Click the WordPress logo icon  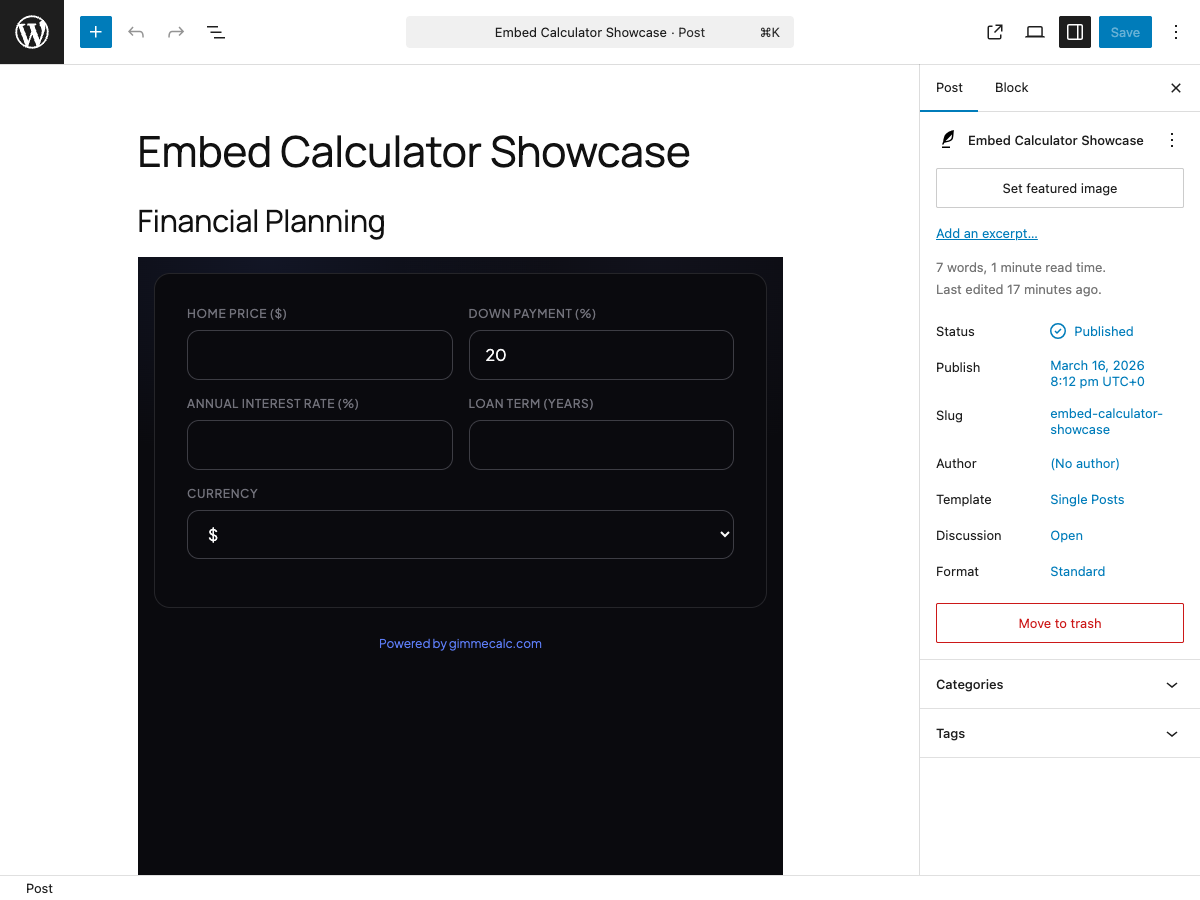pyautogui.click(x=31, y=31)
